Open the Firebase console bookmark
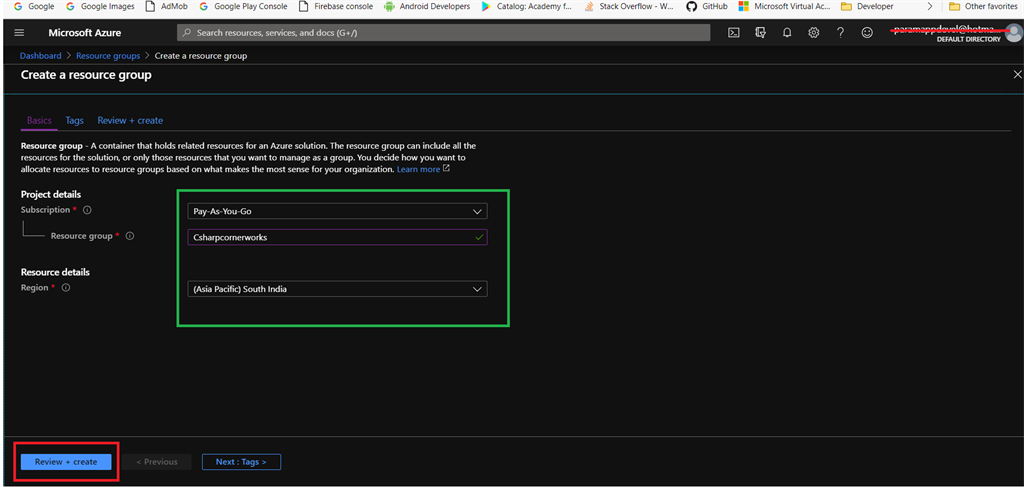 tap(335, 7)
